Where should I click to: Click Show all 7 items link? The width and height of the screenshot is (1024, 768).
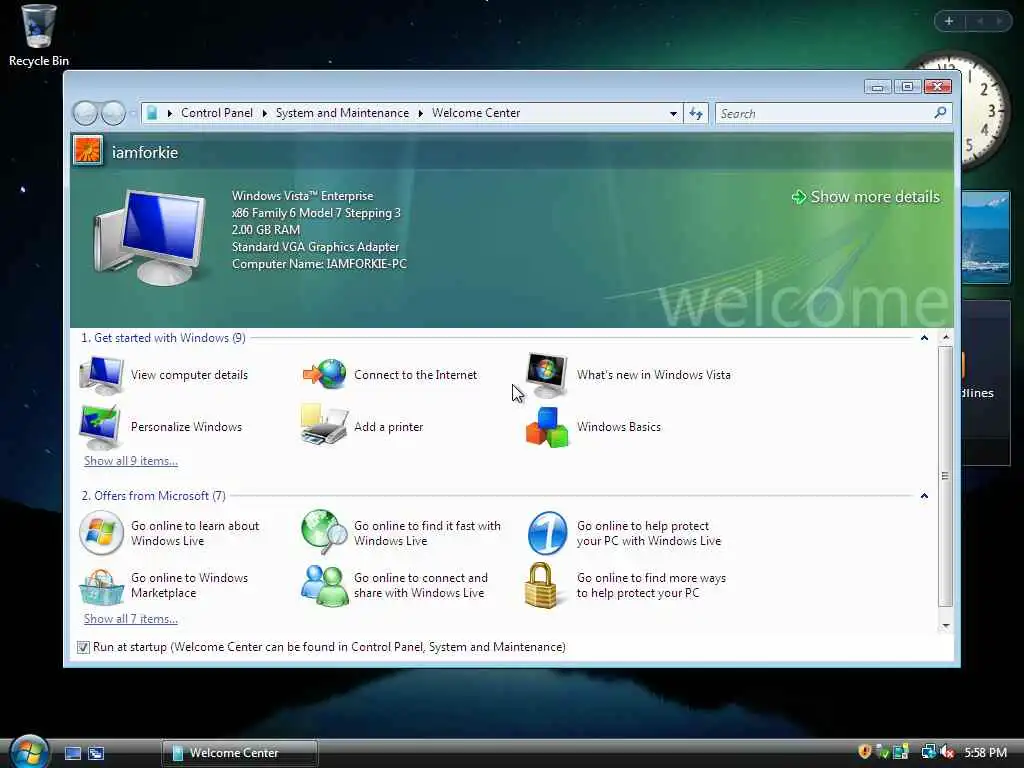coord(131,618)
